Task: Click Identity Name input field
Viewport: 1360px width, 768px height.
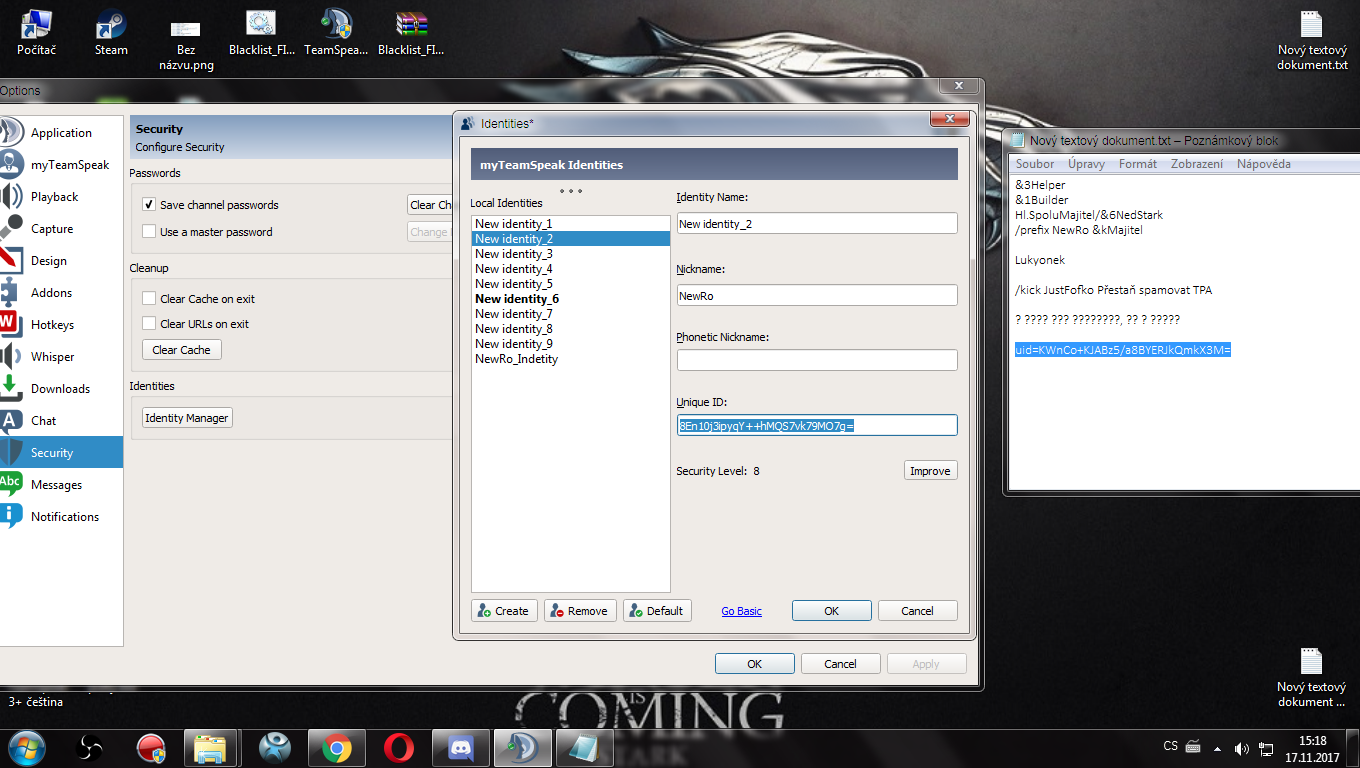Action: coord(817,224)
